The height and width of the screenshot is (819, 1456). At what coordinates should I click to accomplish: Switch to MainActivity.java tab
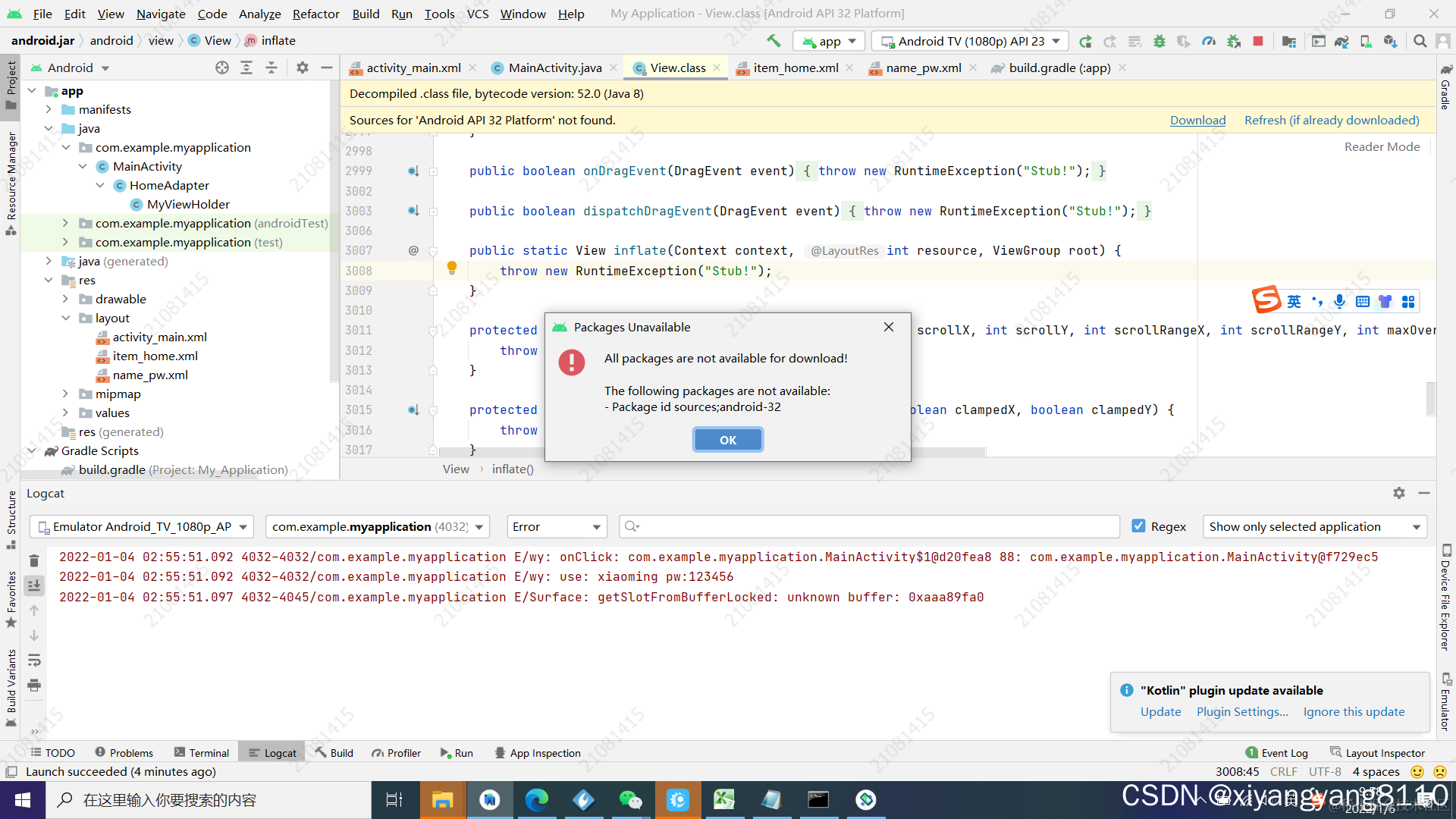click(554, 67)
